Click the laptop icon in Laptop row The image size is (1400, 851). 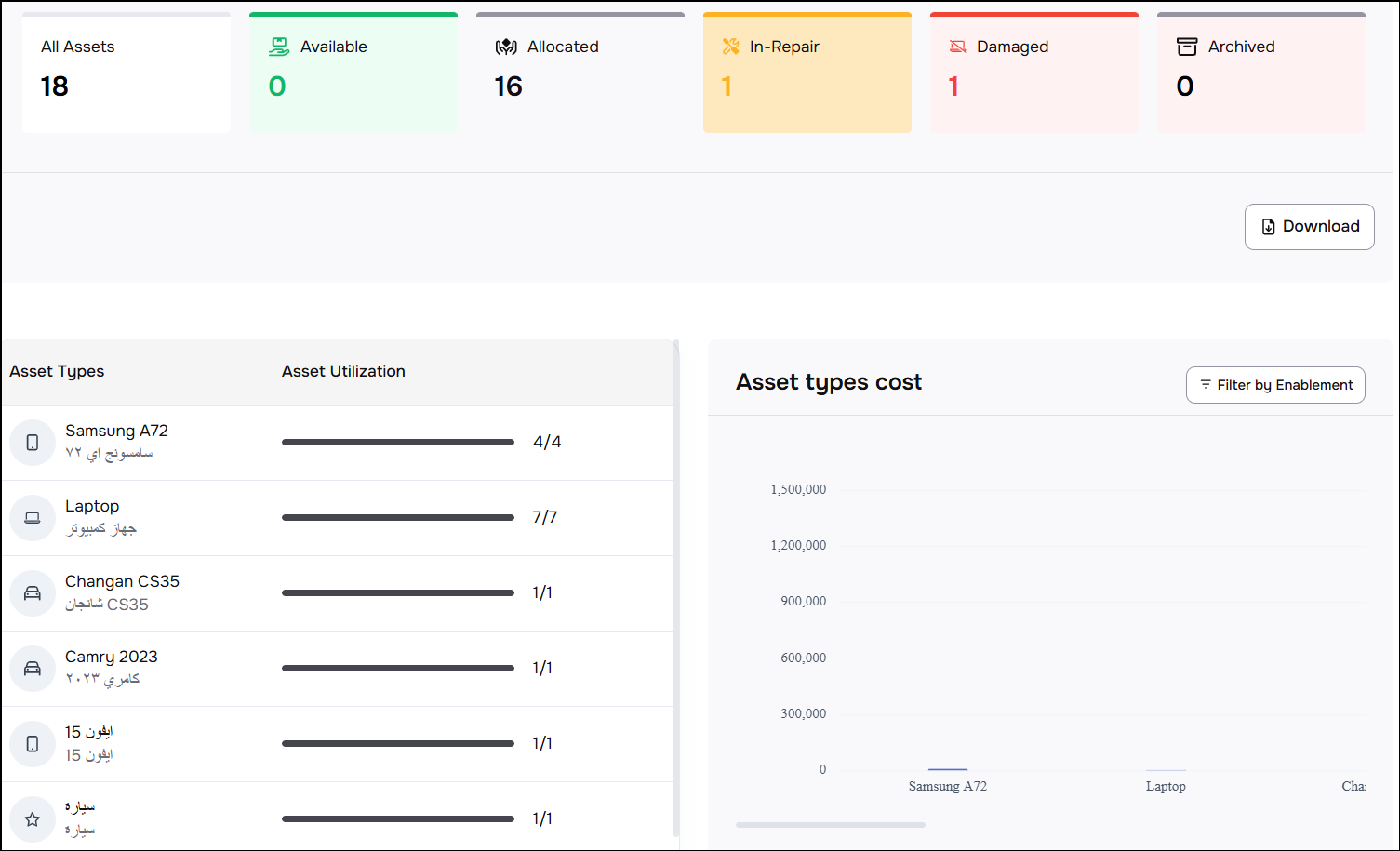tap(33, 518)
